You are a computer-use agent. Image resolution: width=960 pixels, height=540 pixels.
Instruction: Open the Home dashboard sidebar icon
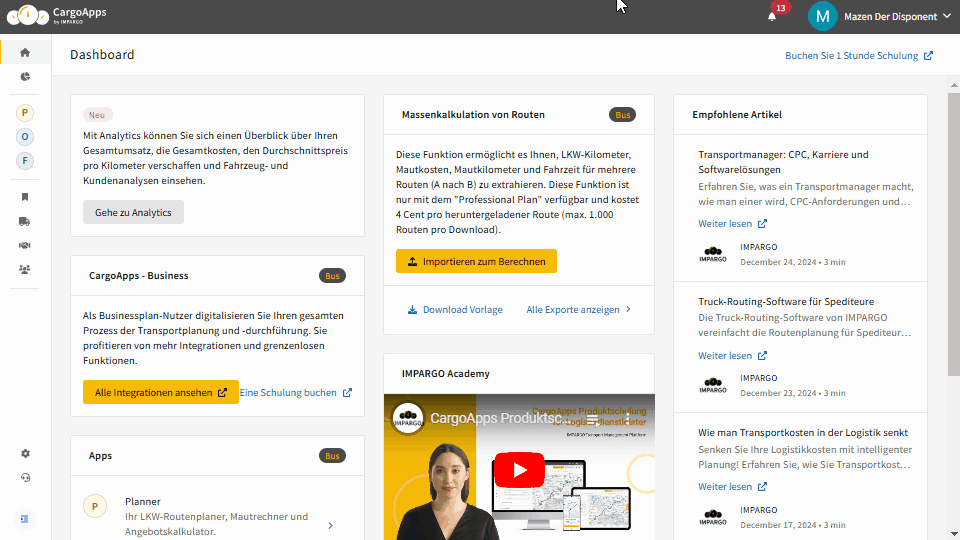click(x=24, y=52)
